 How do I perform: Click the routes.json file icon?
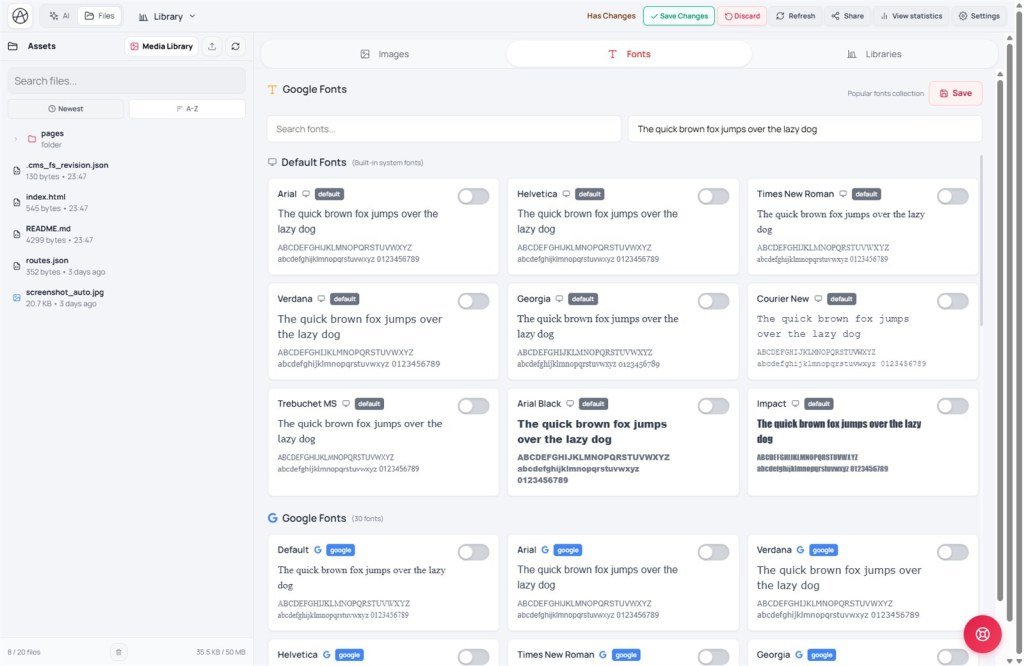coord(17,266)
